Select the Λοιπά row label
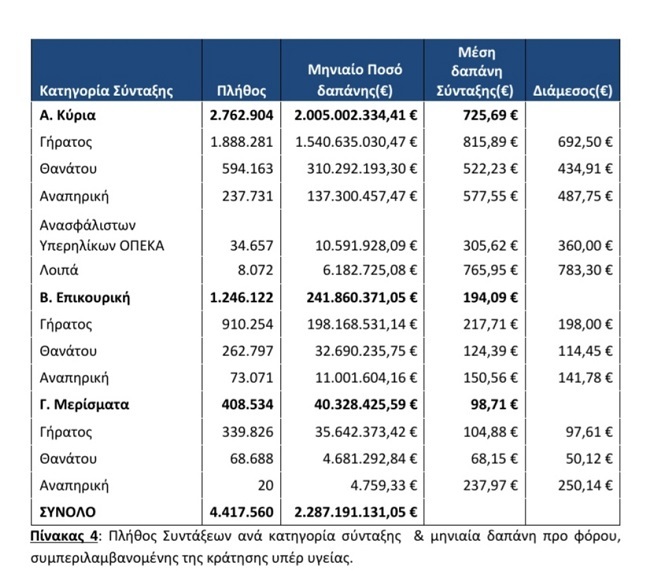 [59, 271]
